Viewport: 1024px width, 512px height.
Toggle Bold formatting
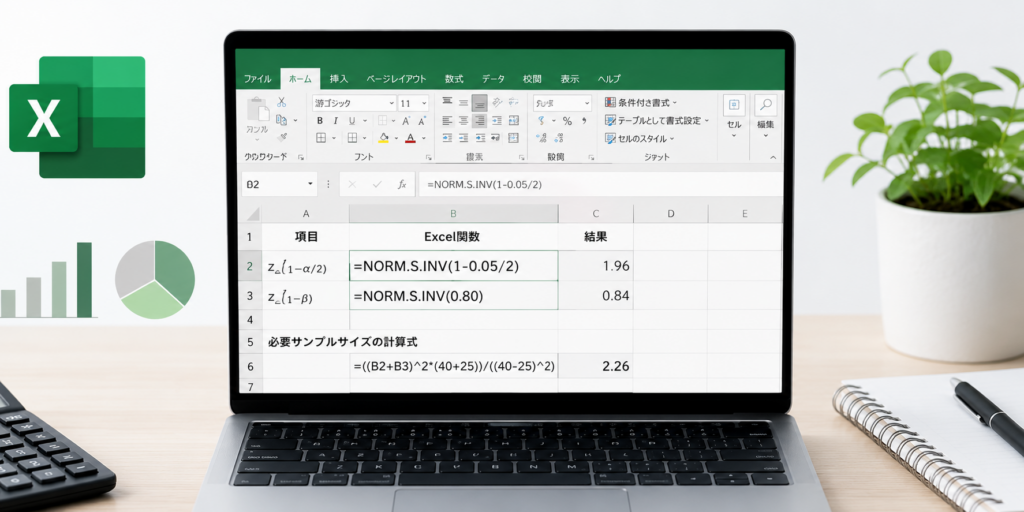point(319,121)
